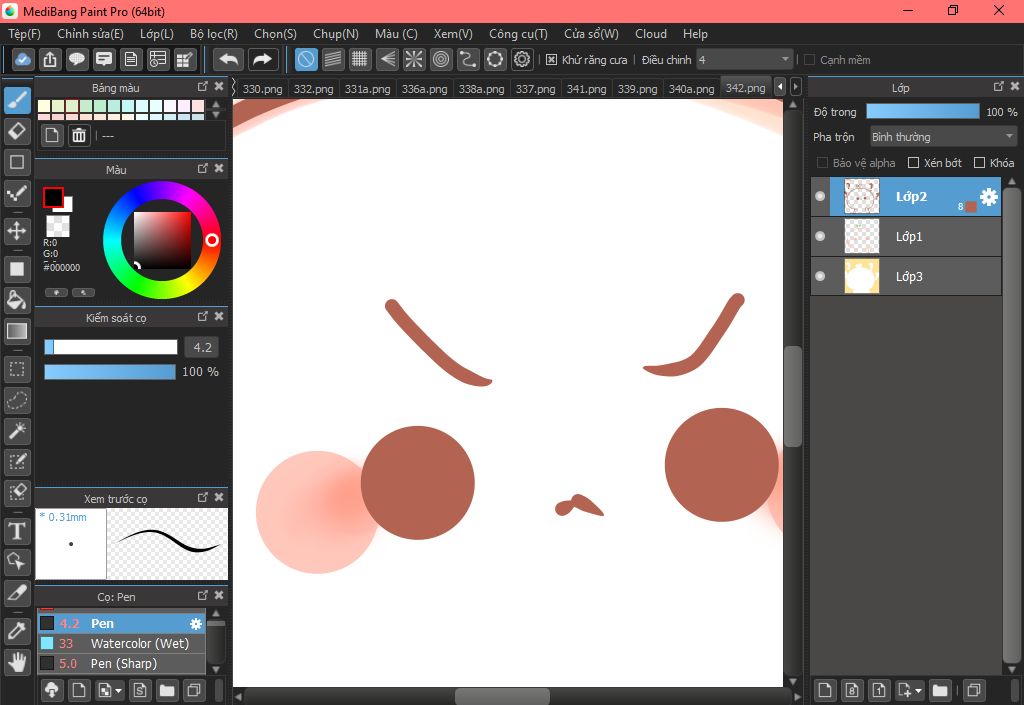Open the Bộ lọc(R) menu
This screenshot has width=1024, height=705.
coord(214,34)
